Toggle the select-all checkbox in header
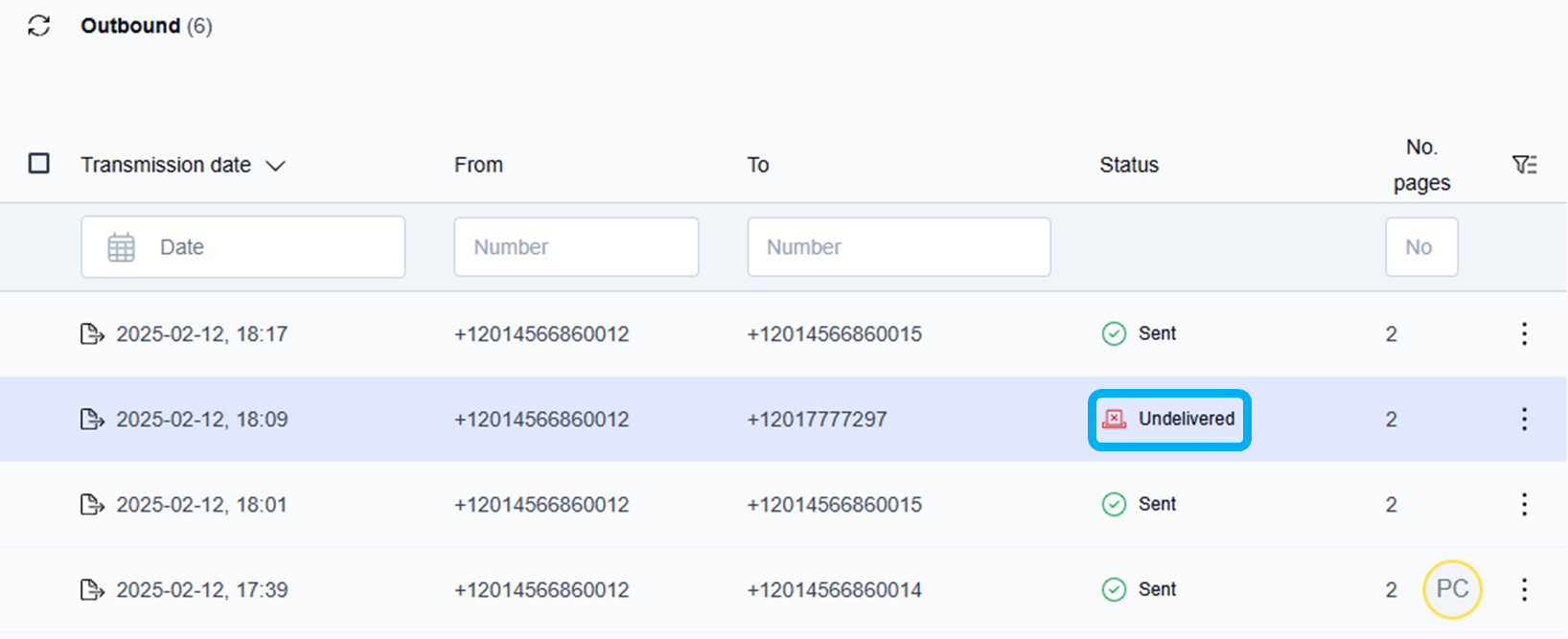Screen dimensions: 1568x639 coord(39,164)
